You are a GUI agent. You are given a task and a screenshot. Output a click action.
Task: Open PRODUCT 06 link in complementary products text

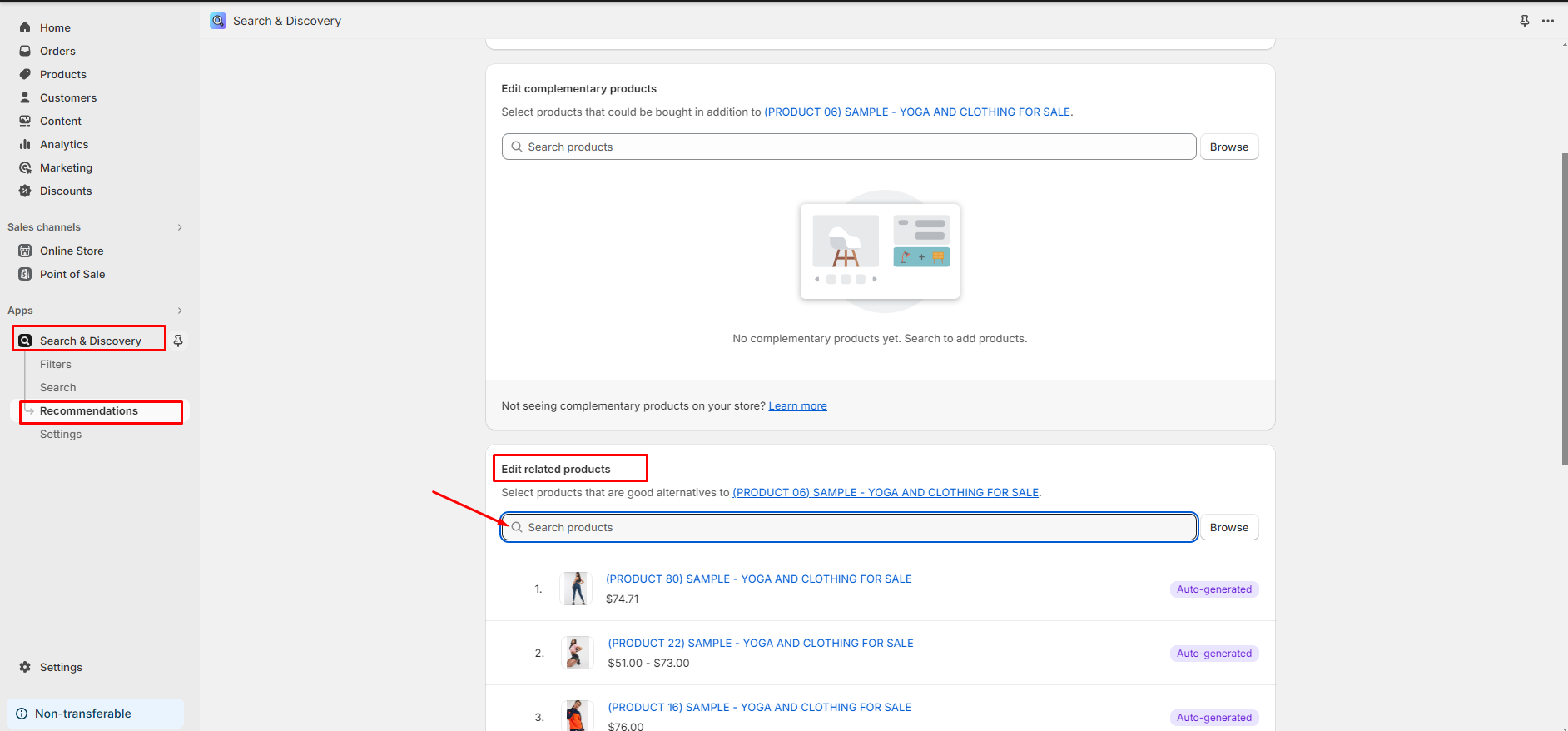pyautogui.click(x=917, y=112)
